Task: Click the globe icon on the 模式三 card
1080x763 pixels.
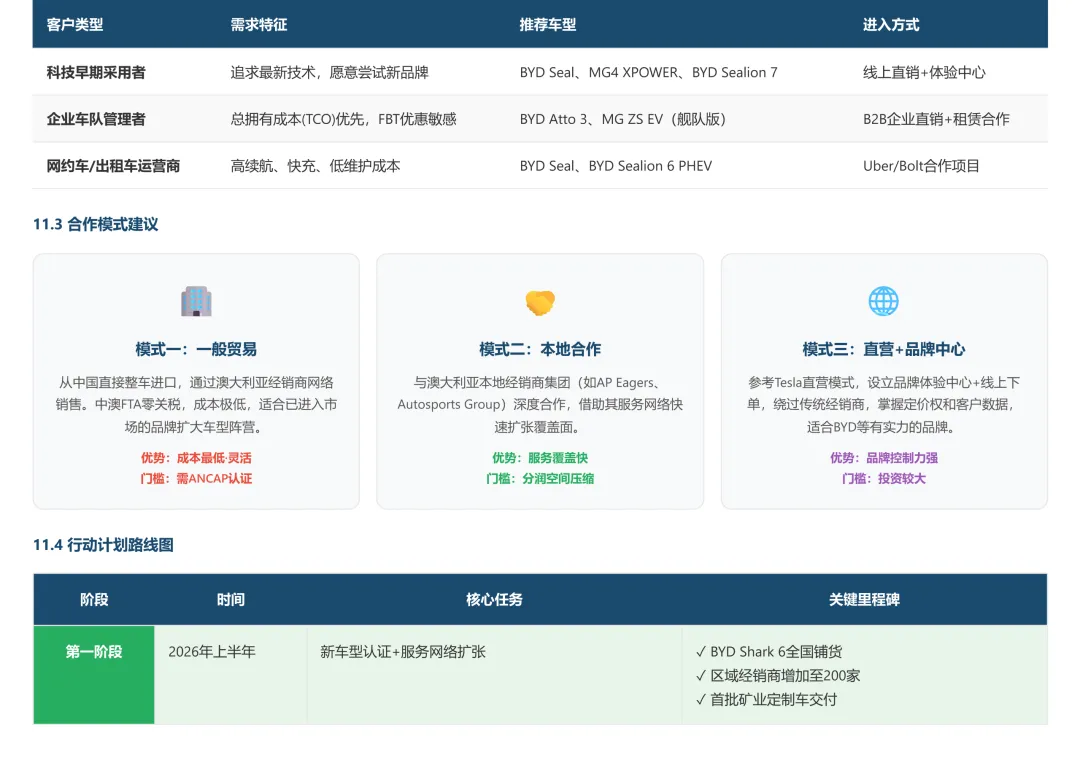Action: (884, 301)
